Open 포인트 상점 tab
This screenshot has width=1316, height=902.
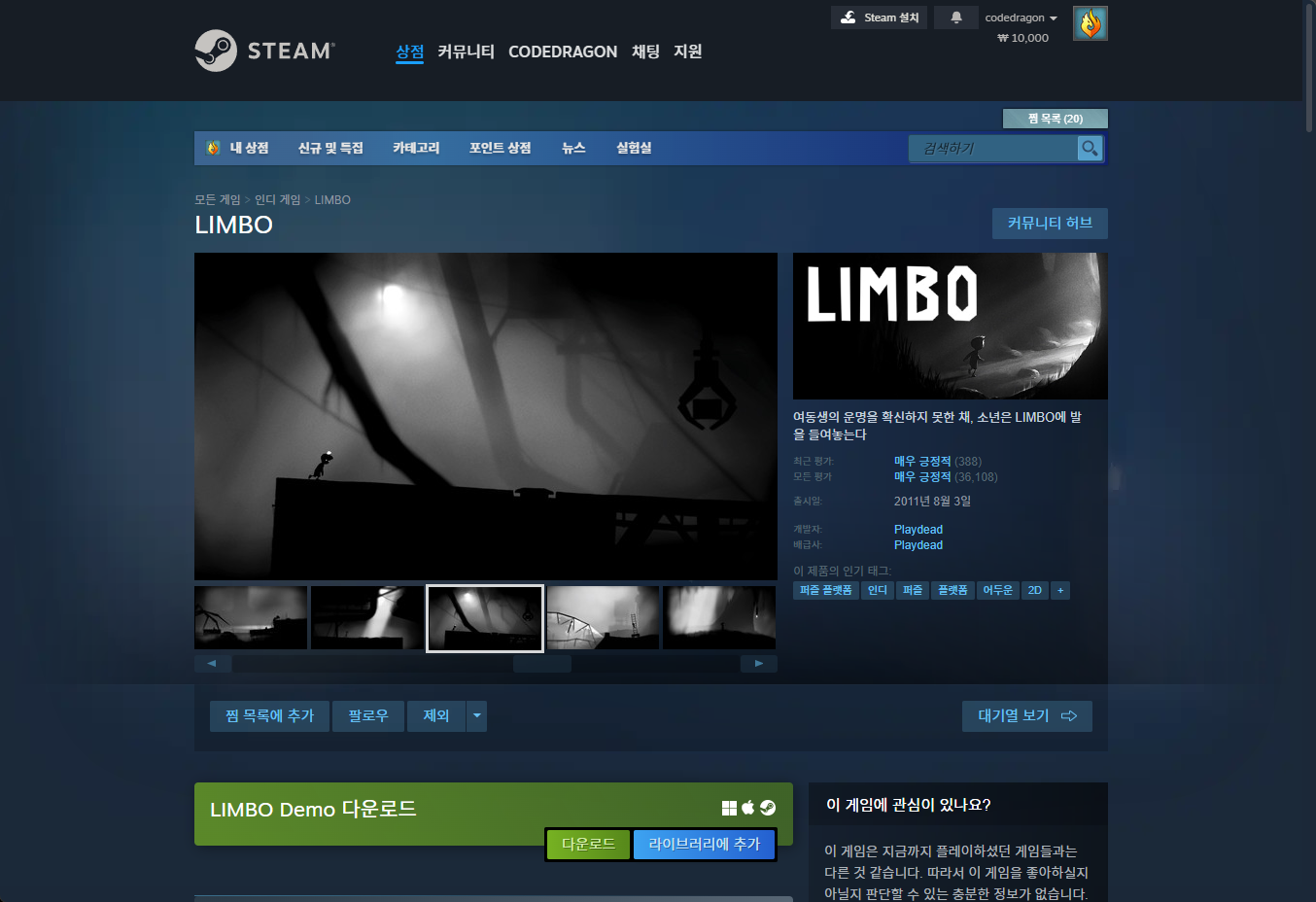501,148
